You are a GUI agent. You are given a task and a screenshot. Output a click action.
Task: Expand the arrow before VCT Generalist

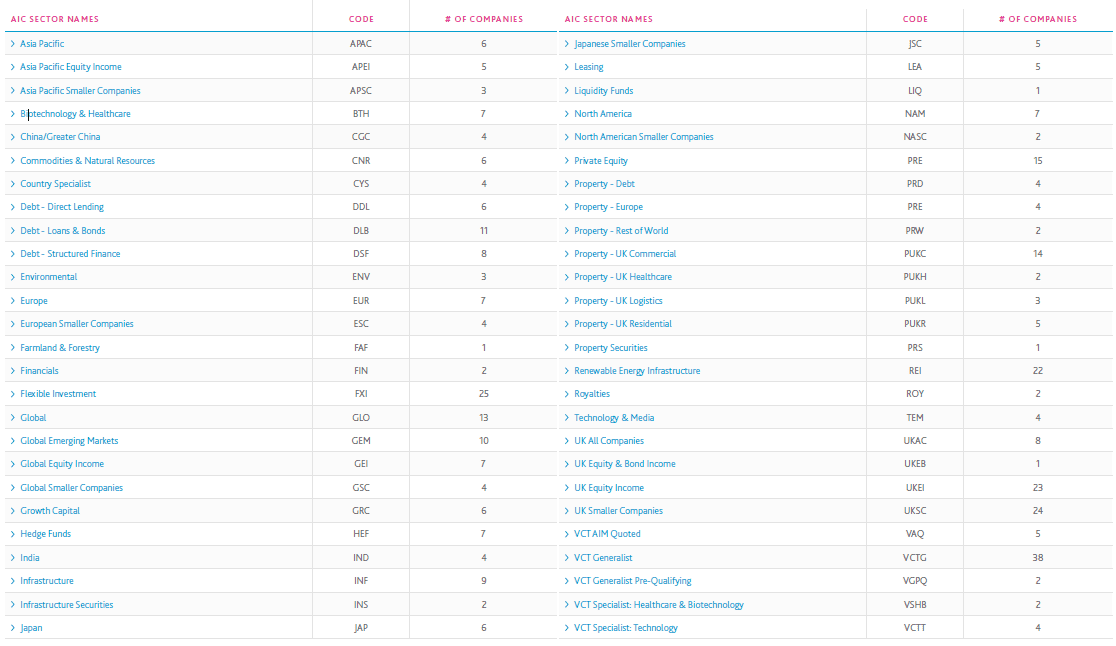(566, 558)
